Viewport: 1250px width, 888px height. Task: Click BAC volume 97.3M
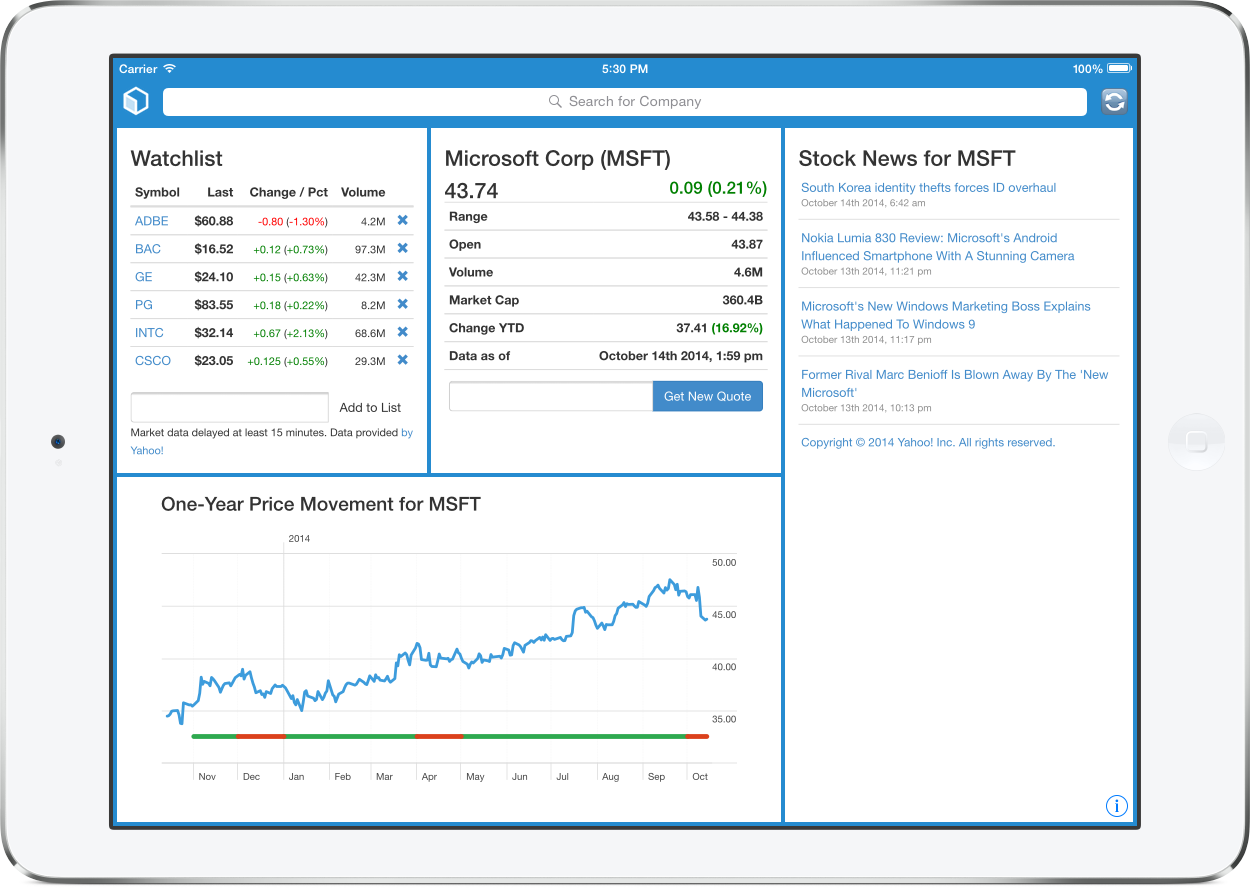(370, 249)
